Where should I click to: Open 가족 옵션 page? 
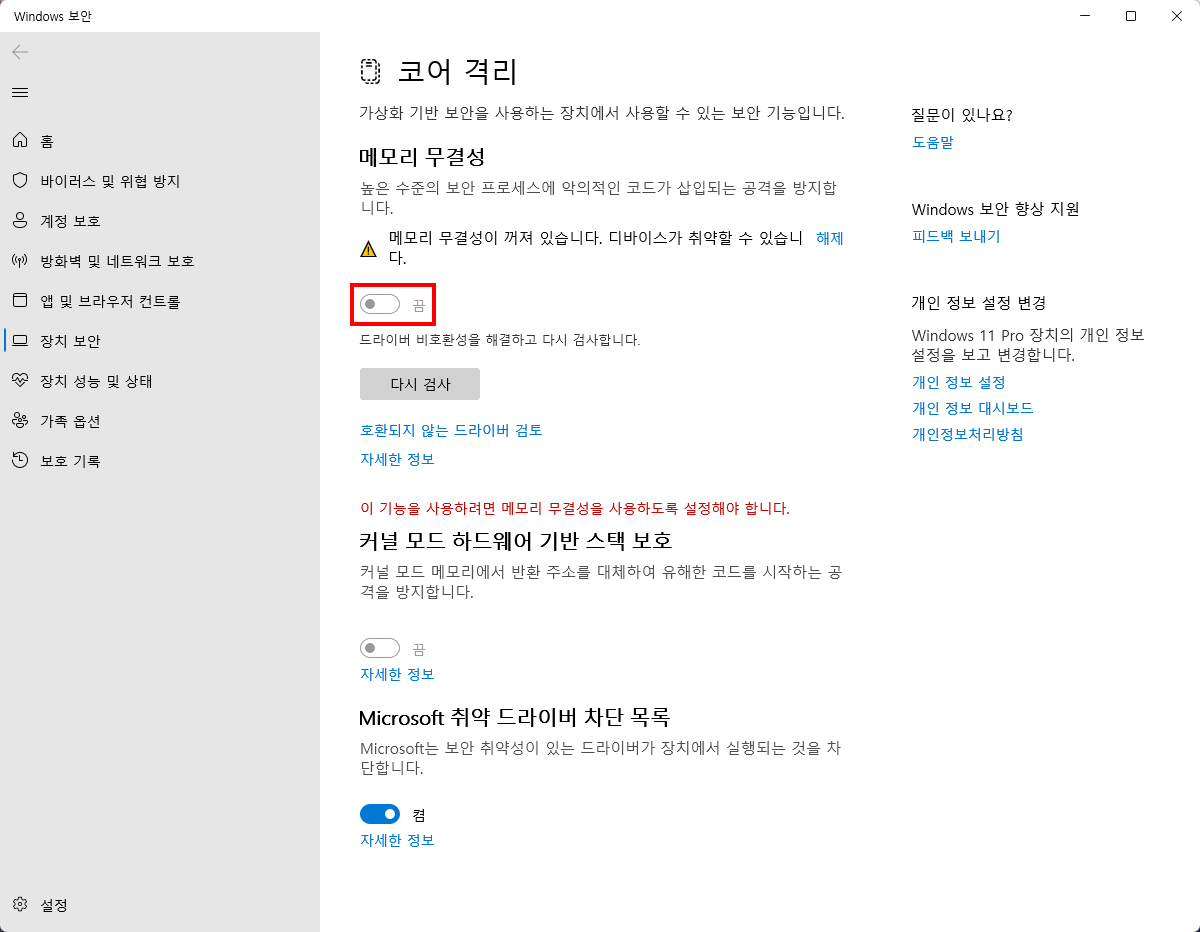click(x=70, y=421)
